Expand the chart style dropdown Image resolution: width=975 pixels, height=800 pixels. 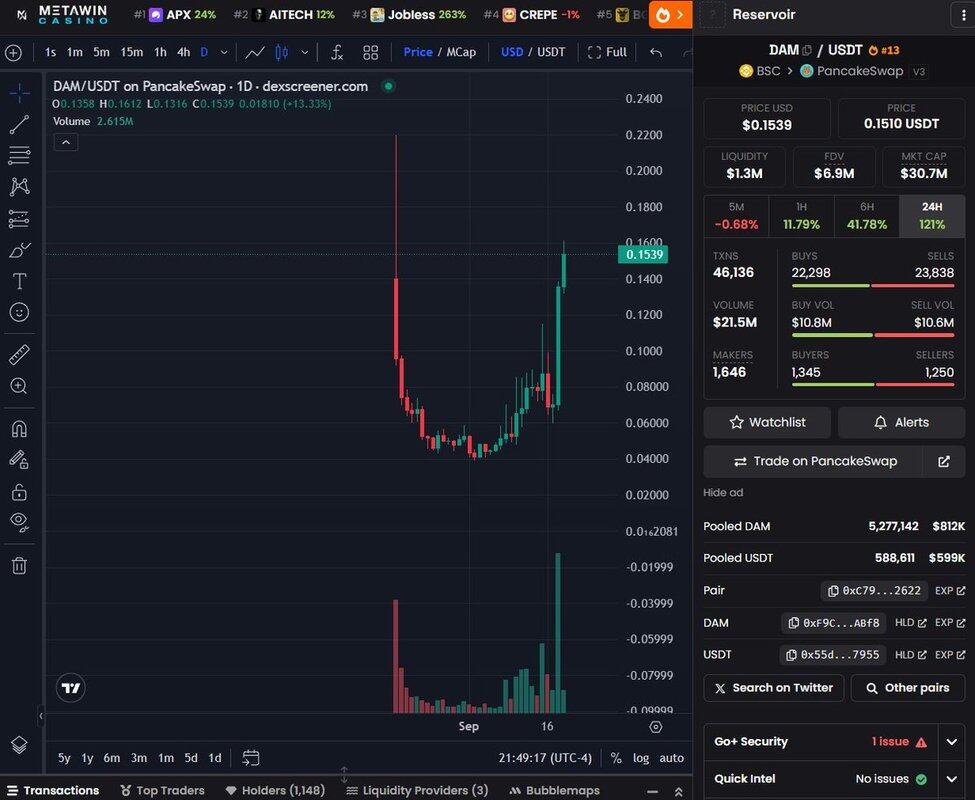(x=305, y=53)
